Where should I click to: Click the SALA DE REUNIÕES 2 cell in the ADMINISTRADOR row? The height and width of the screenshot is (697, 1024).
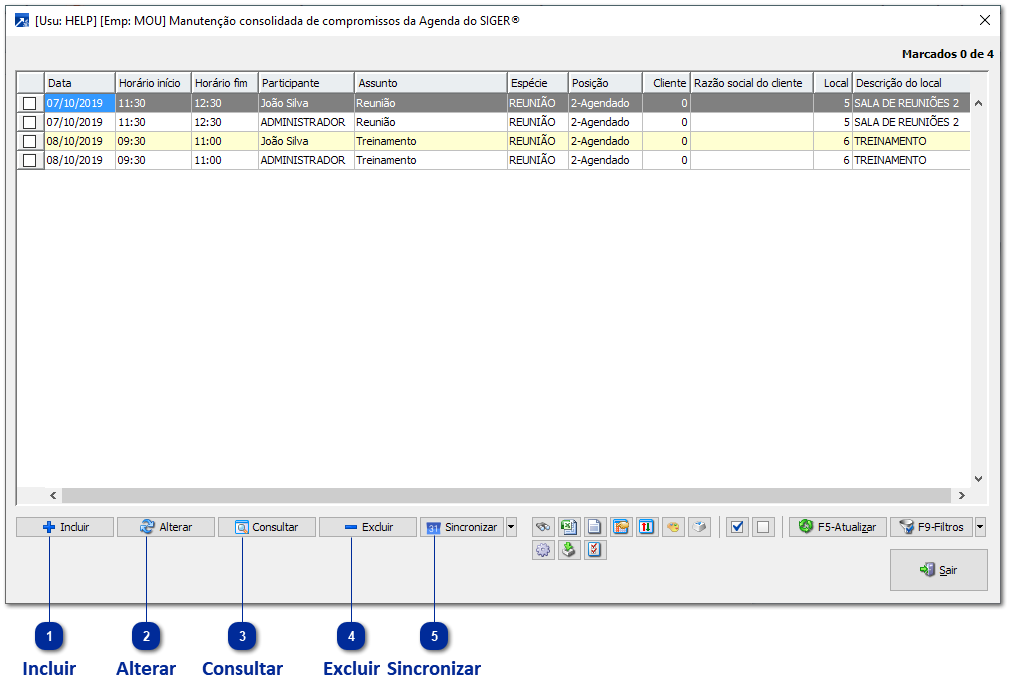tap(911, 122)
